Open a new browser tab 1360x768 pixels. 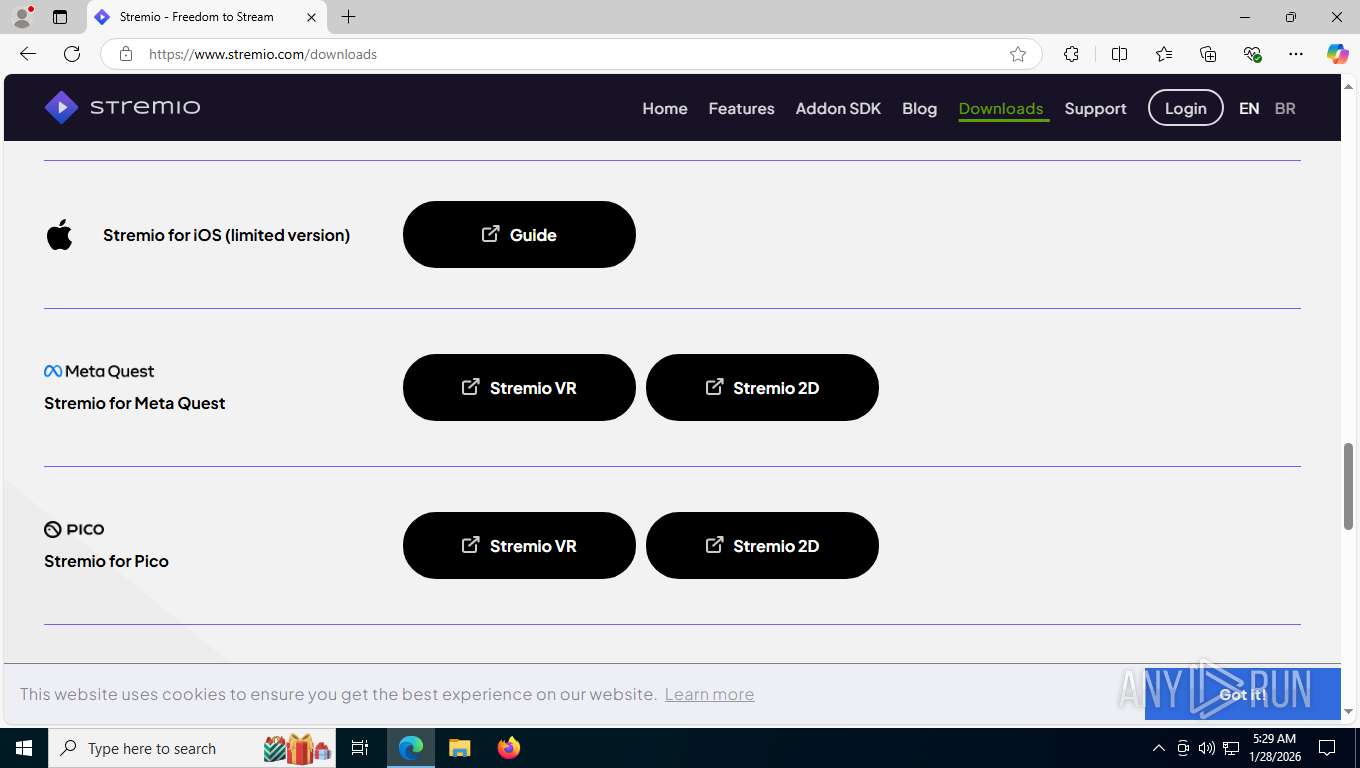click(348, 17)
